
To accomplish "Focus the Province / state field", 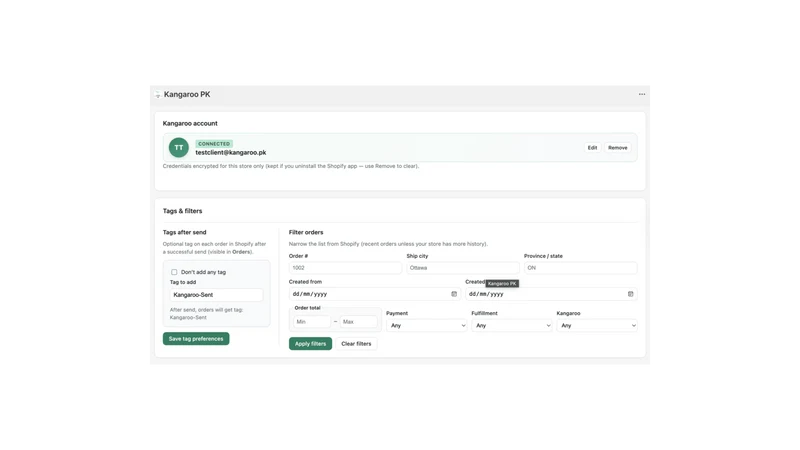I will [x=581, y=268].
